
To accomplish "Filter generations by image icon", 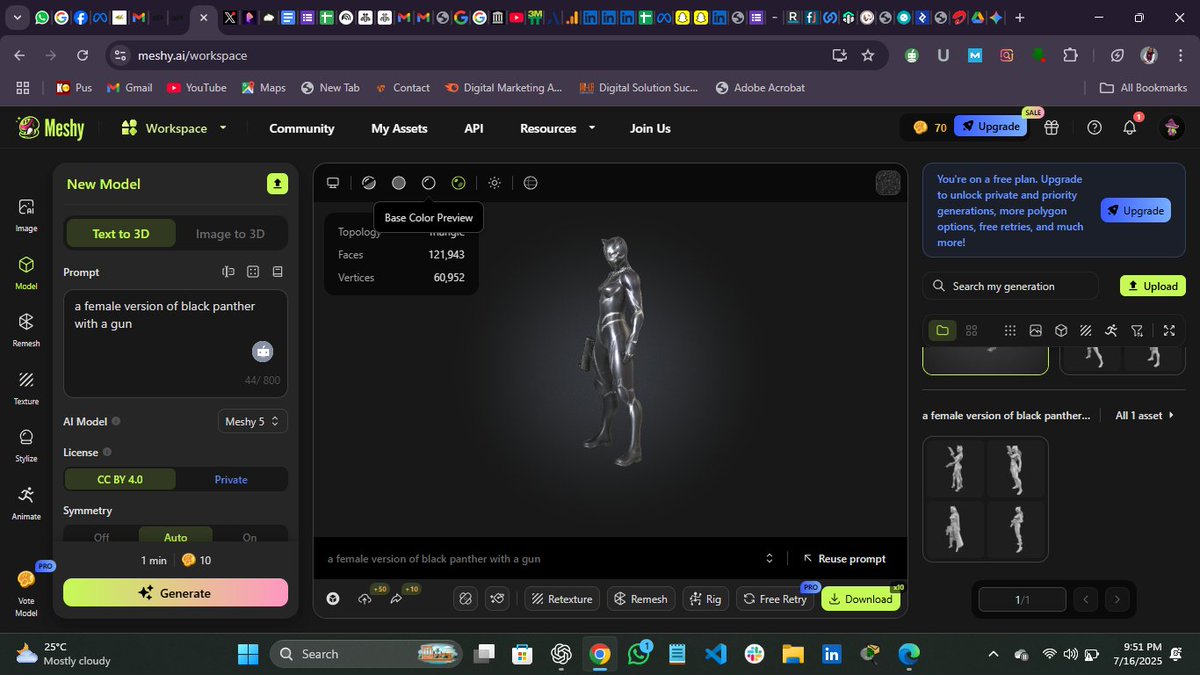I will (1035, 330).
